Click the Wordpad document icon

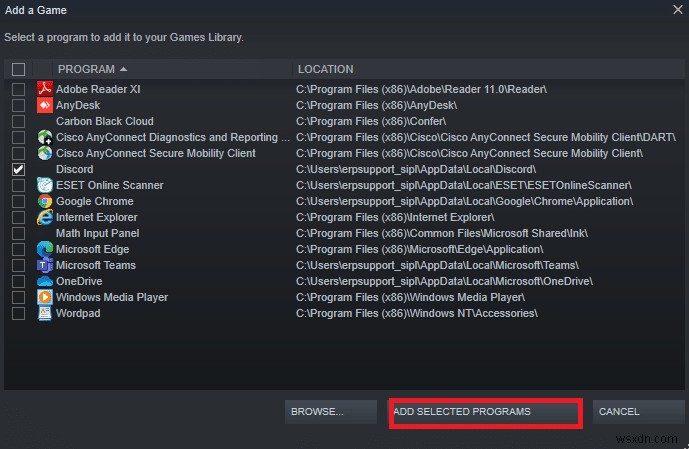coord(45,313)
